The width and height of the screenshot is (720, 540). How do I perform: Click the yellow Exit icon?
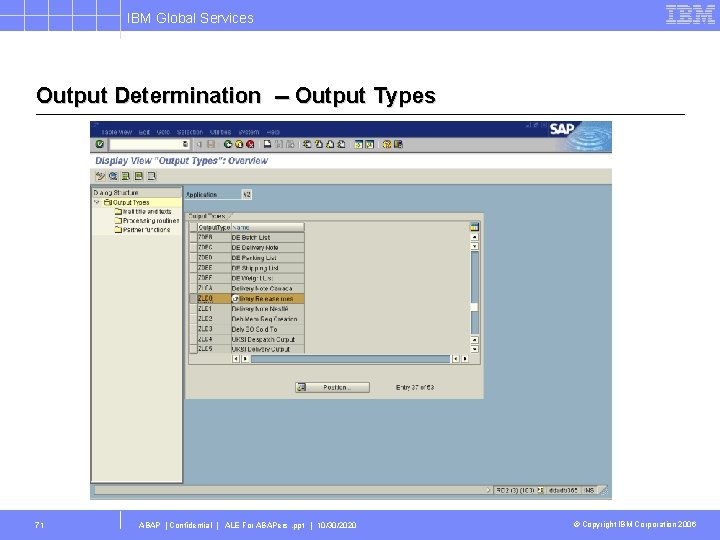coord(239,144)
